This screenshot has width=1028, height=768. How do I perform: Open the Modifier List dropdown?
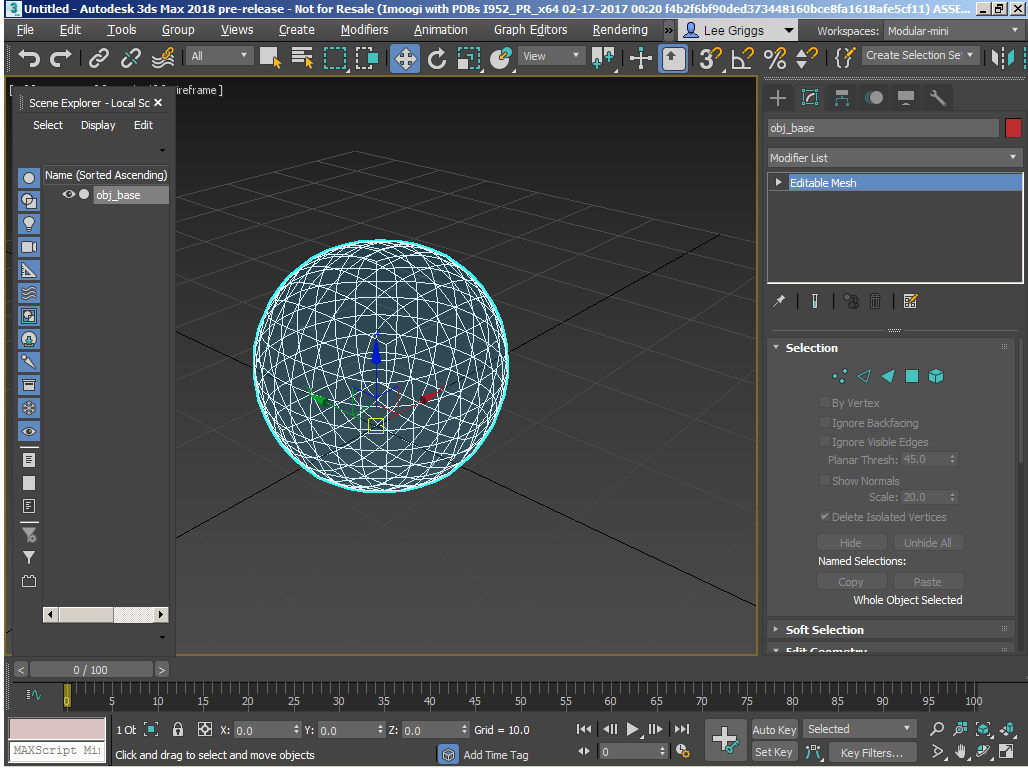[x=1013, y=158]
